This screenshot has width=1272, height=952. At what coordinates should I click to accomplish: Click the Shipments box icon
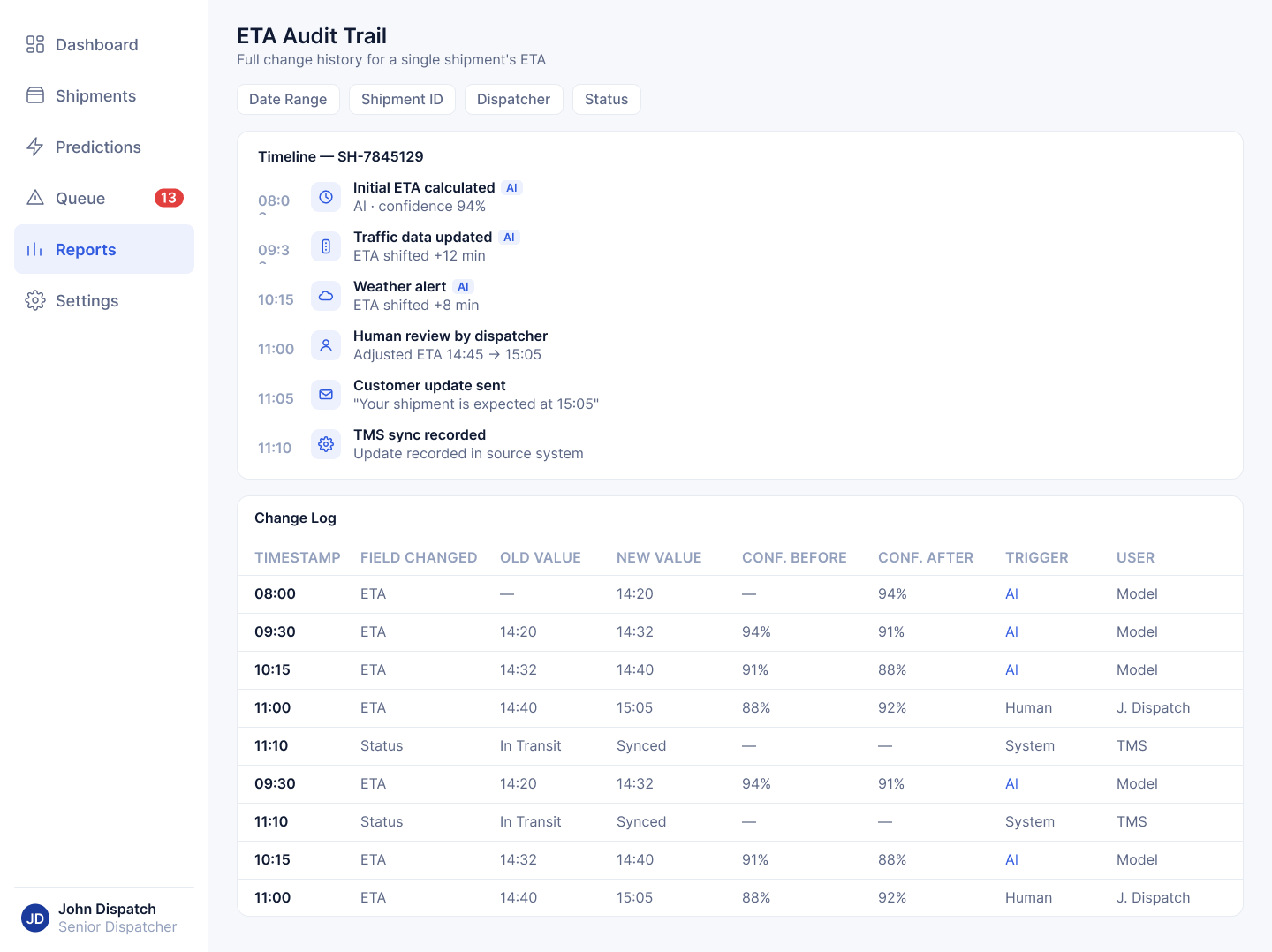click(x=35, y=95)
